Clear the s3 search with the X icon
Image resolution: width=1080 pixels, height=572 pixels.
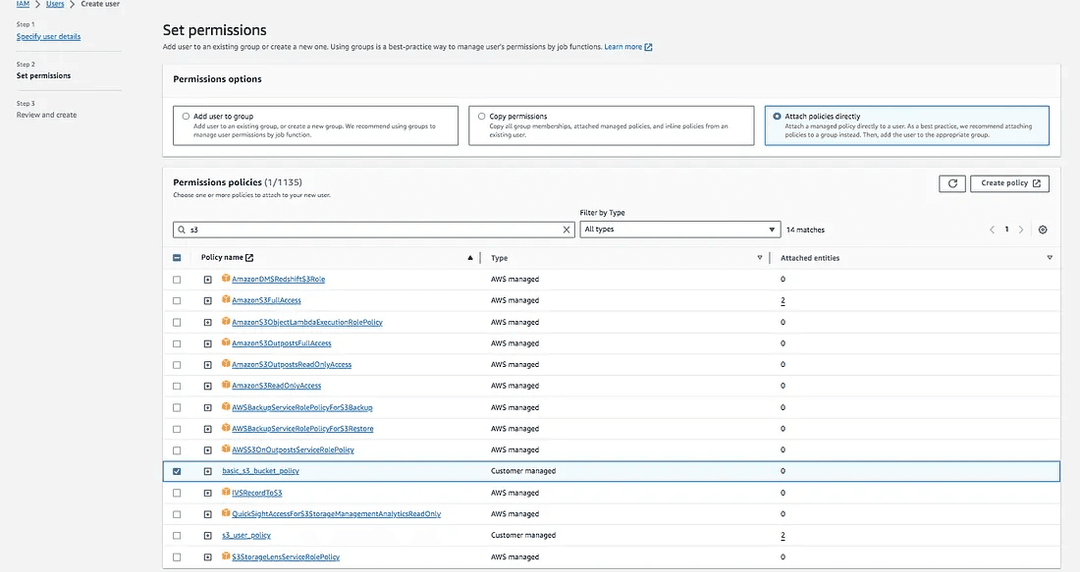pos(566,229)
